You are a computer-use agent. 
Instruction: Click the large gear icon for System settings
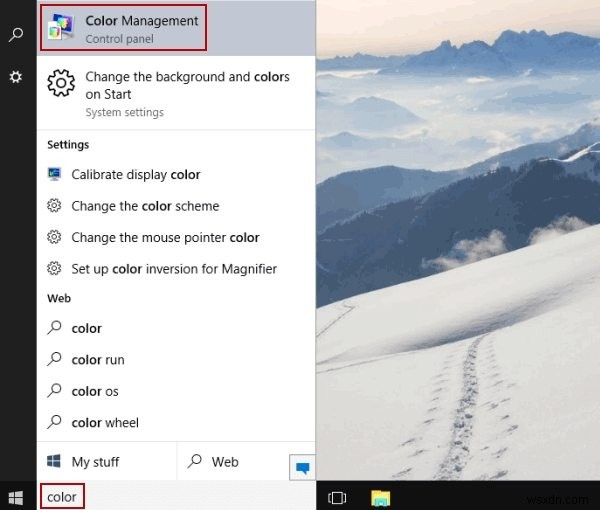61,83
